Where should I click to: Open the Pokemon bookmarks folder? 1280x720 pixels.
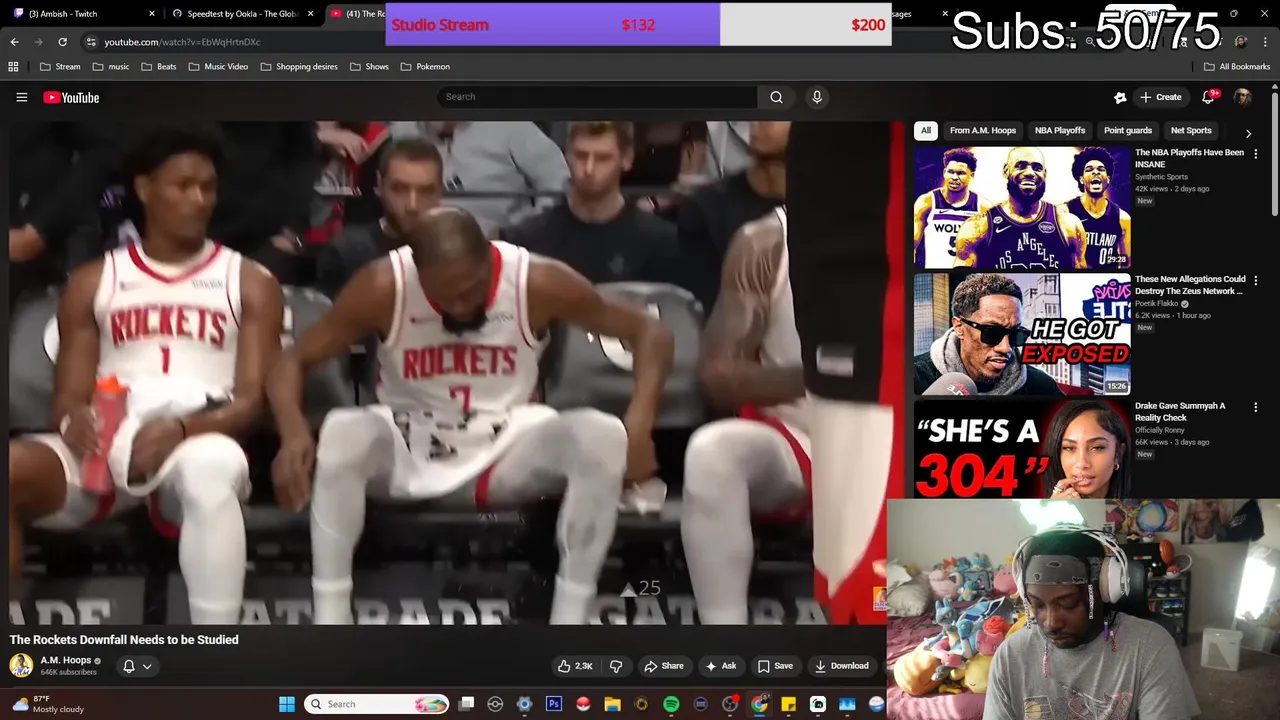coord(425,67)
